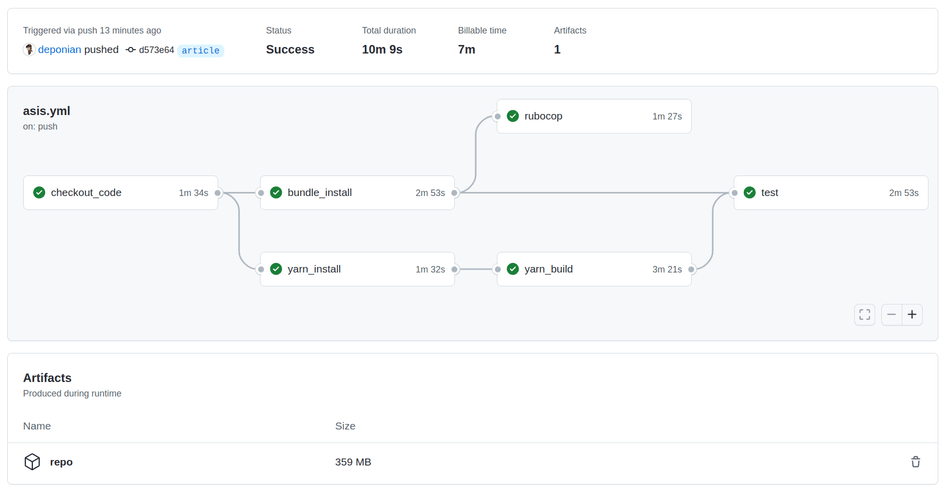Screen dimensions: 946x494
Task: Click the fullscreen workflow graph icon
Action: click(865, 315)
